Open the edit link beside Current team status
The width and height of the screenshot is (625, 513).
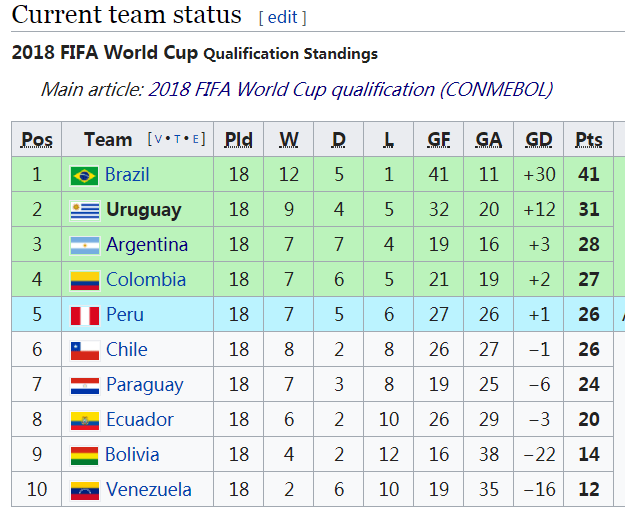point(282,18)
